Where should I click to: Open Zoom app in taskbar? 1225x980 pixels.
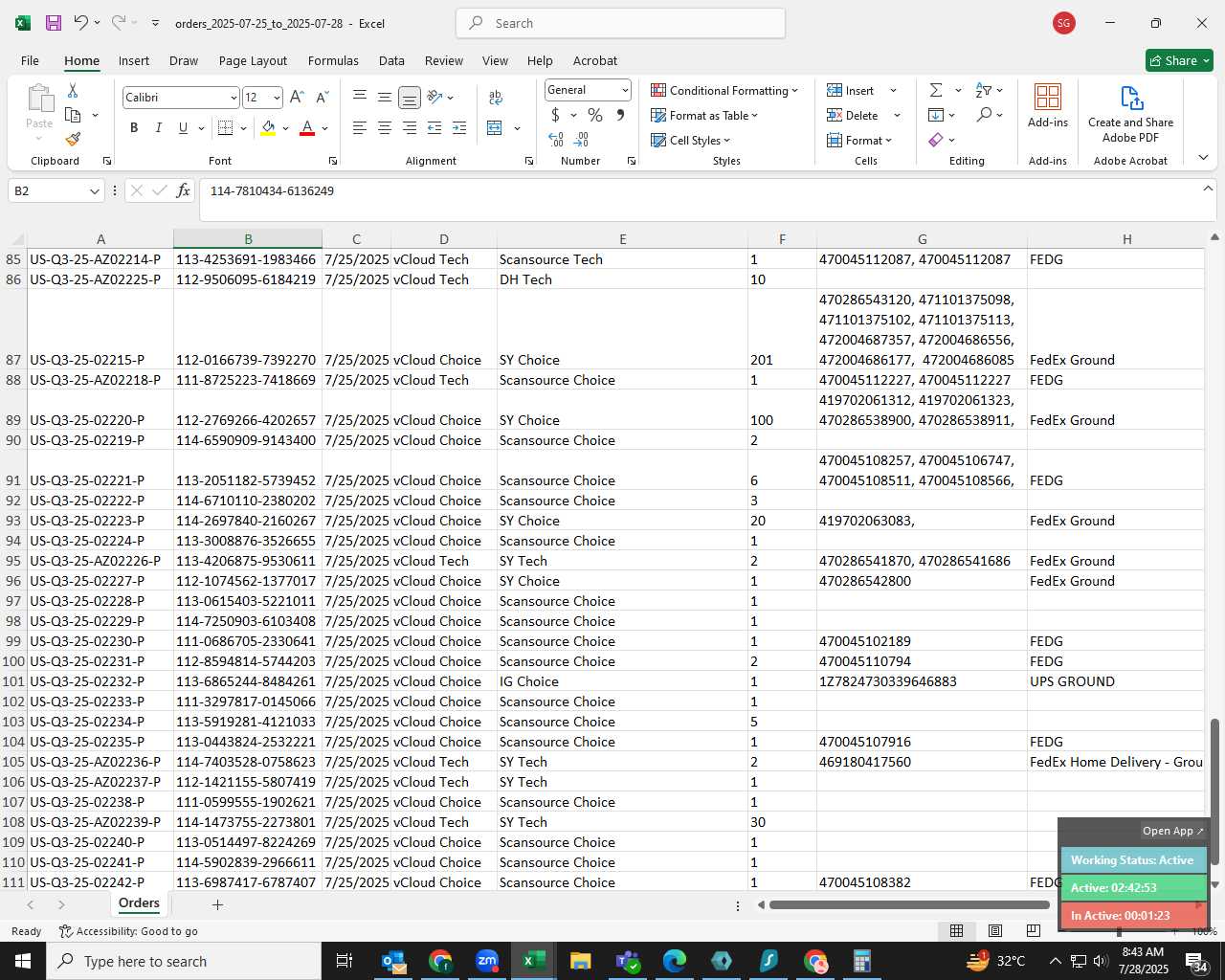[487, 961]
